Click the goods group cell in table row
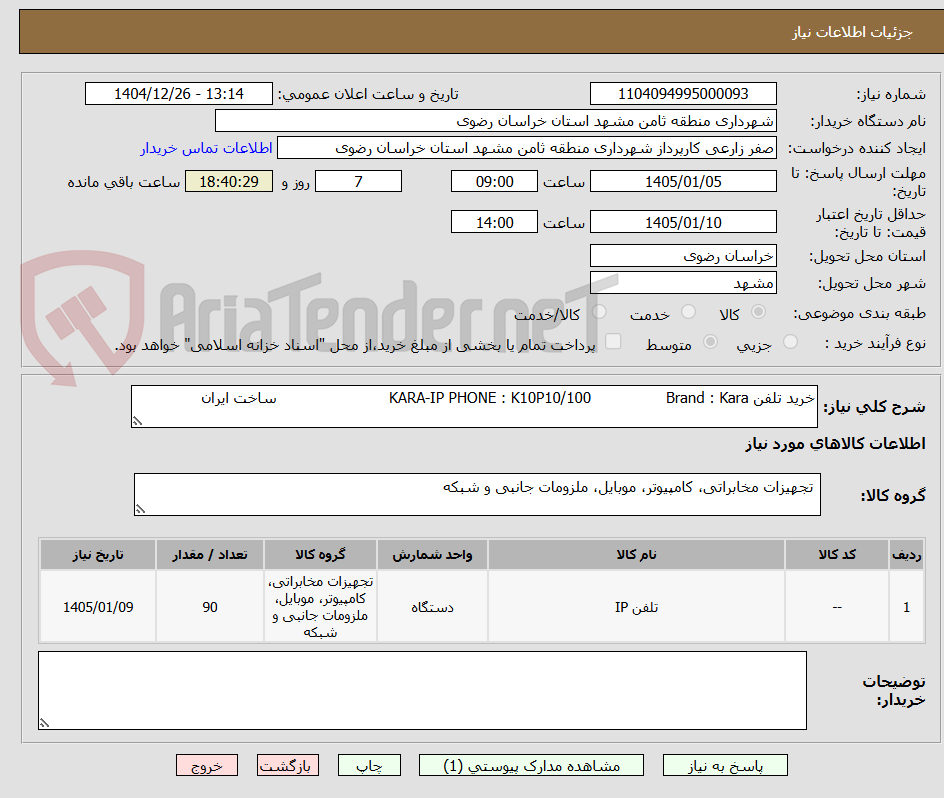 click(x=320, y=607)
